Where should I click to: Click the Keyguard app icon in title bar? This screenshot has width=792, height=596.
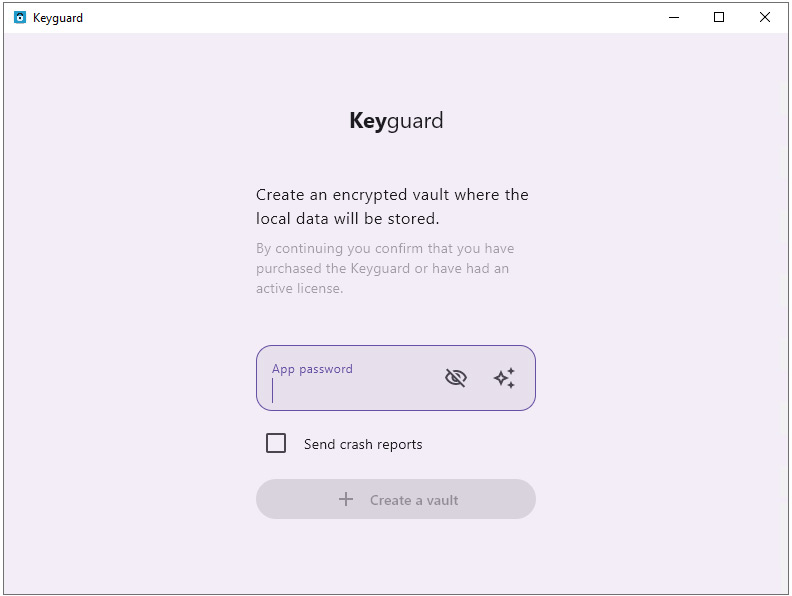[20, 18]
